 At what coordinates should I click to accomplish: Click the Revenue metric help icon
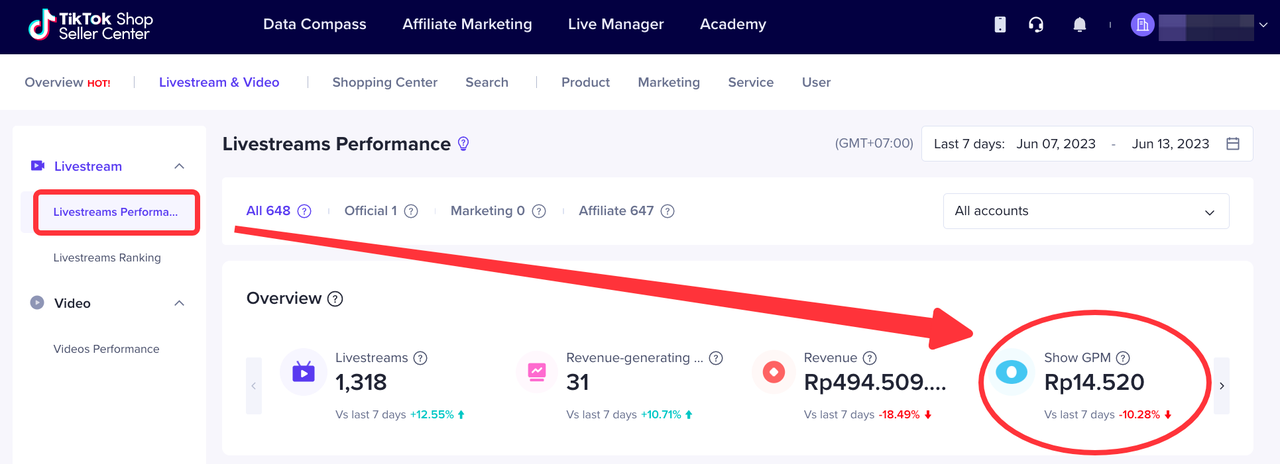[870, 358]
